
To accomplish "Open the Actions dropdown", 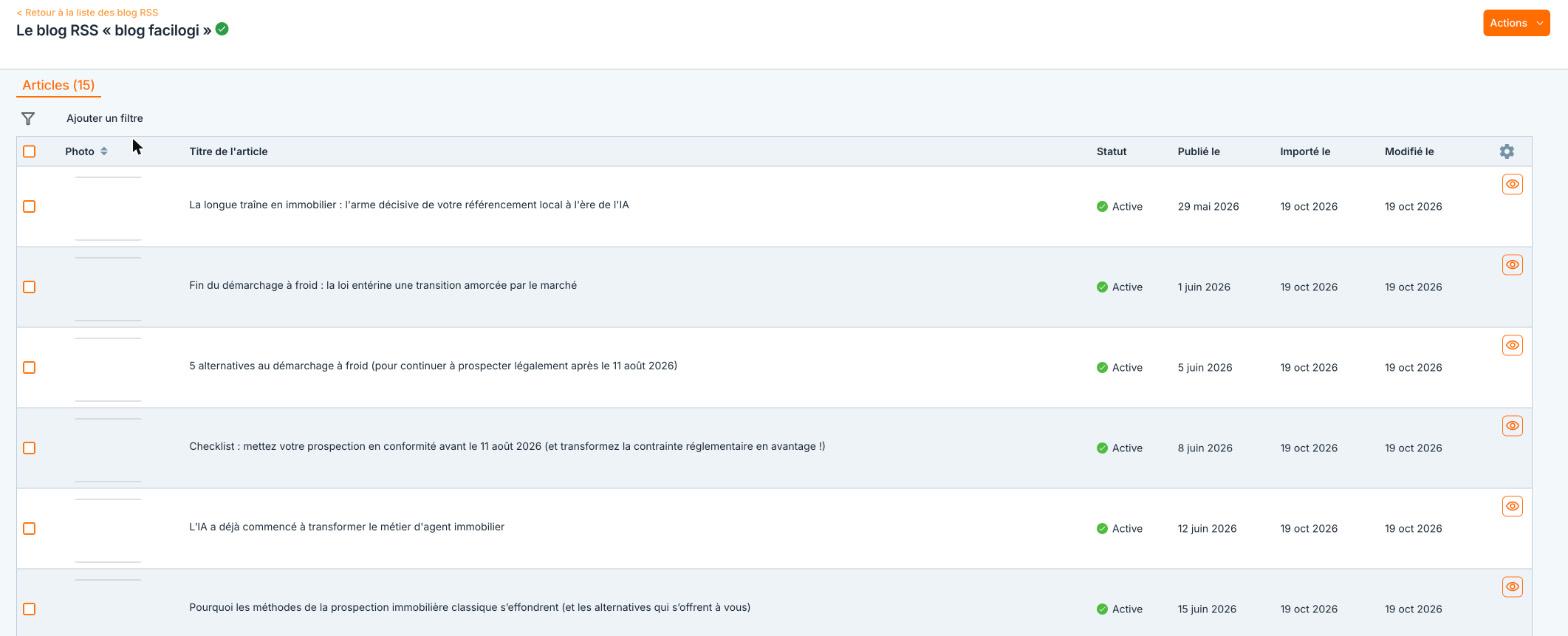I will [x=1516, y=23].
